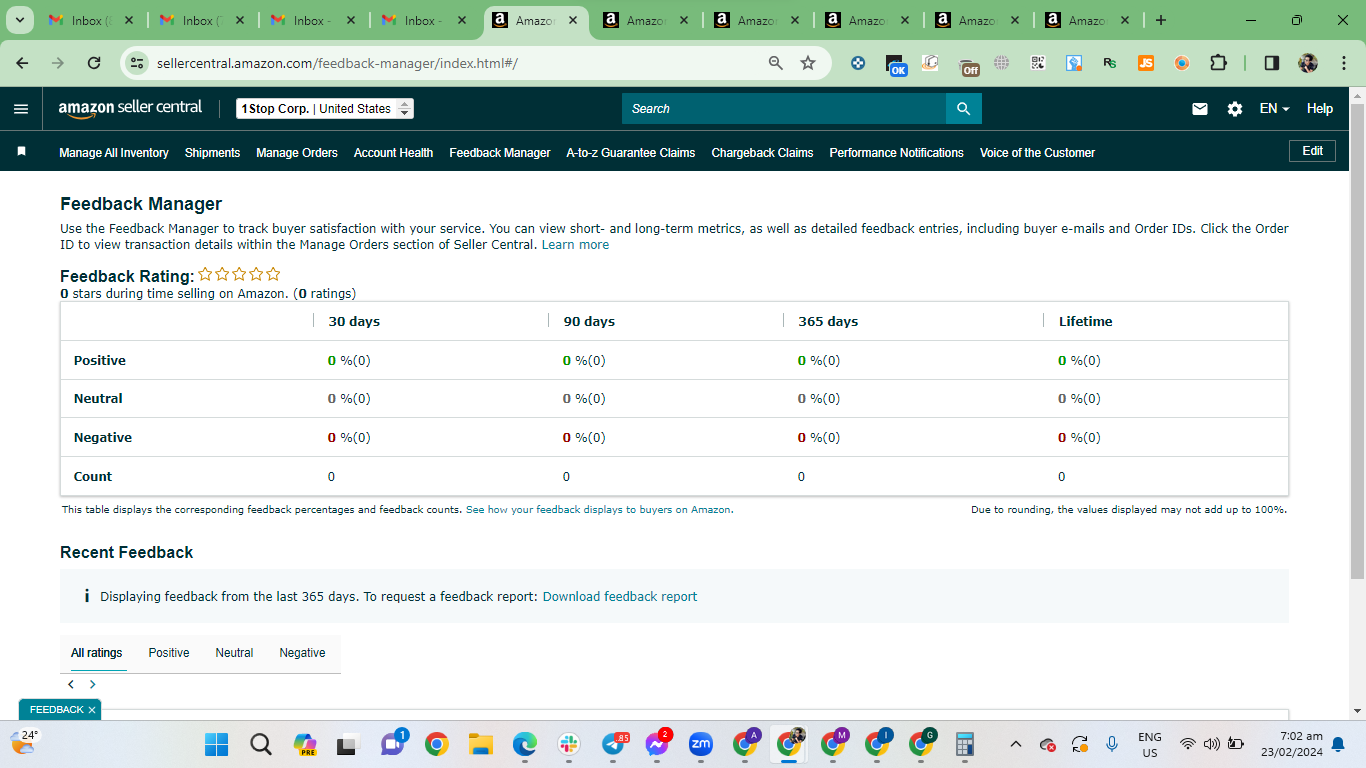The height and width of the screenshot is (768, 1366).
Task: Open the Help link in header
Action: pos(1320,109)
